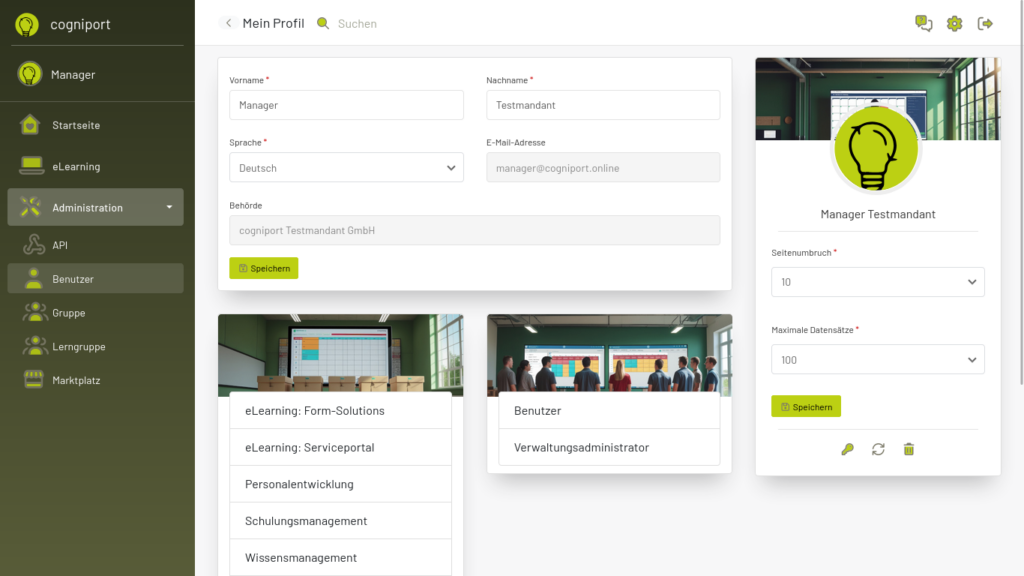
Task: Click the Vorname input field
Action: point(346,105)
